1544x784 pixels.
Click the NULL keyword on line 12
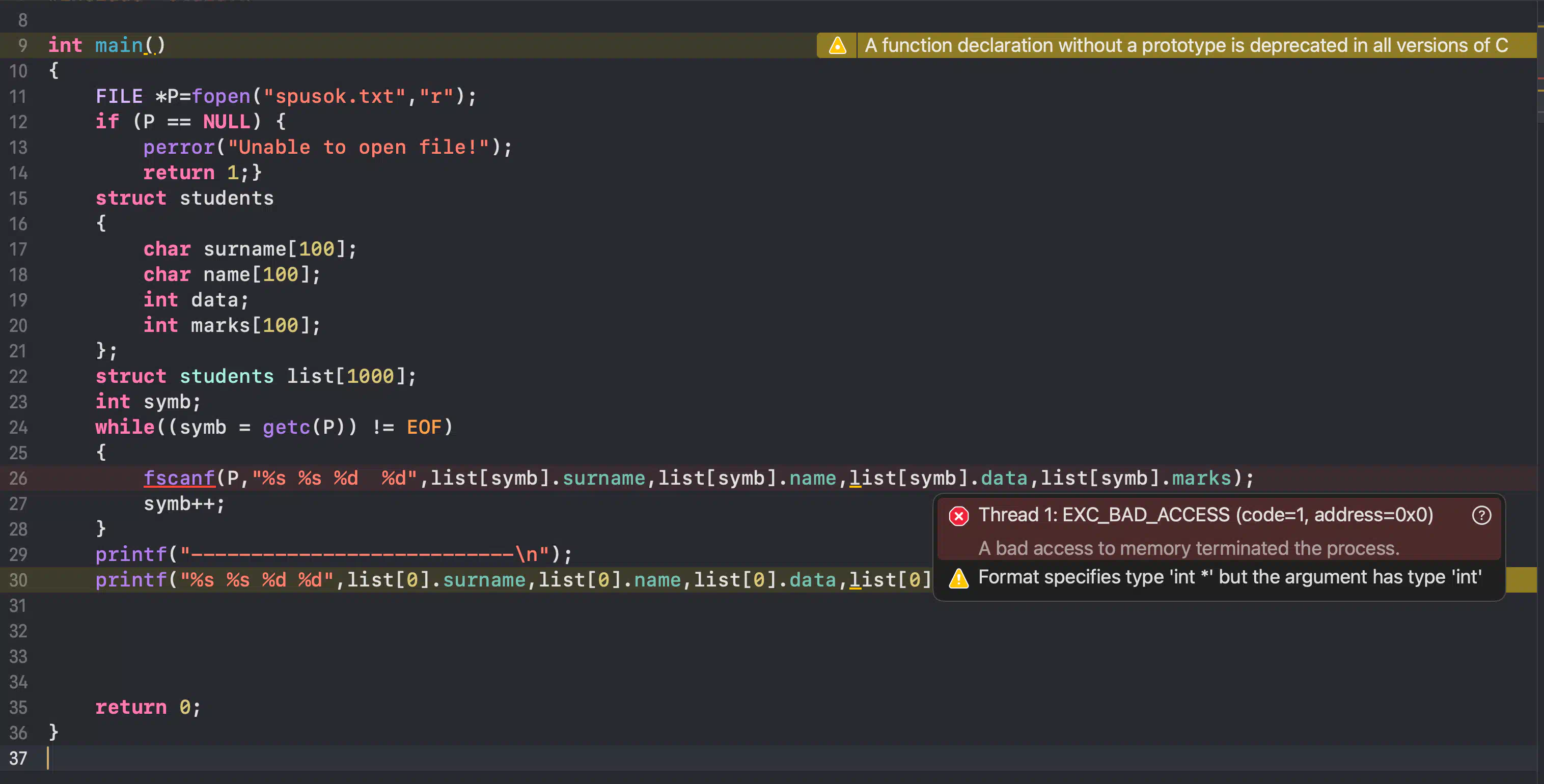tap(227, 122)
